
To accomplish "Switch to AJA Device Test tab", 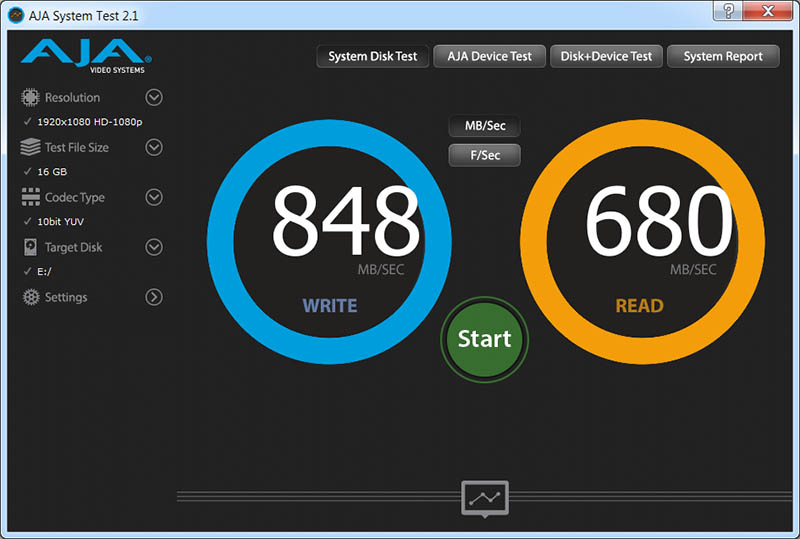I will tap(489, 56).
